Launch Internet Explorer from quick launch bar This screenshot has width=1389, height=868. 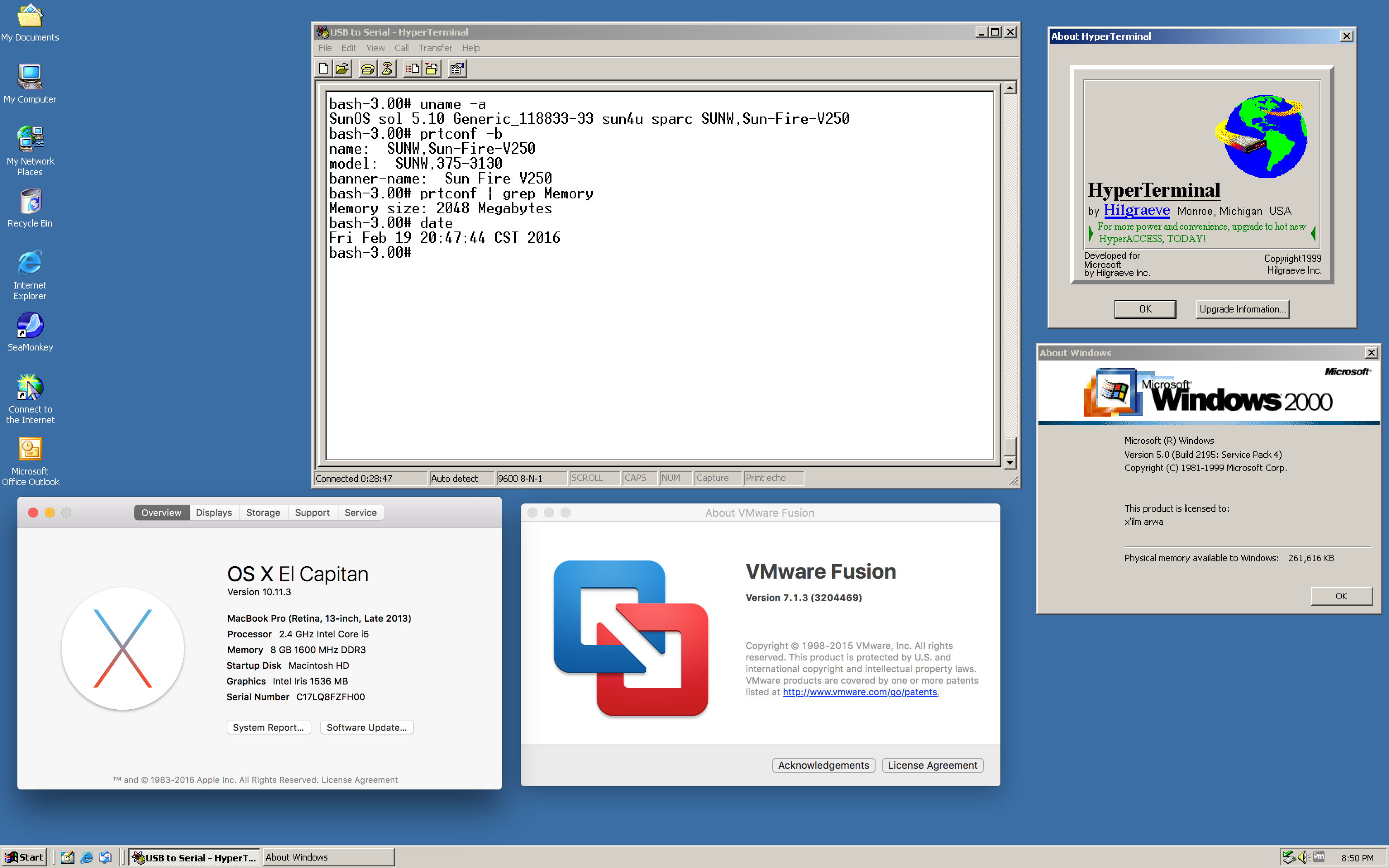(x=87, y=857)
